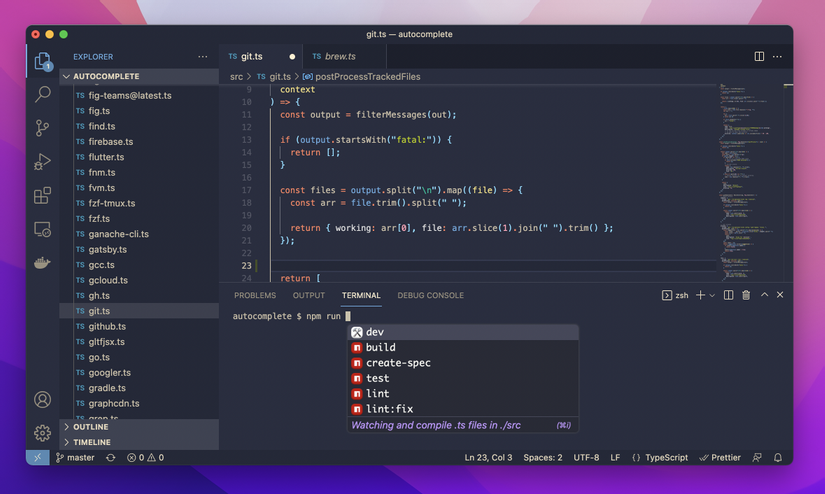Viewport: 825px width, 494px height.
Task: Open the Explorer view in activity bar
Action: (43, 62)
